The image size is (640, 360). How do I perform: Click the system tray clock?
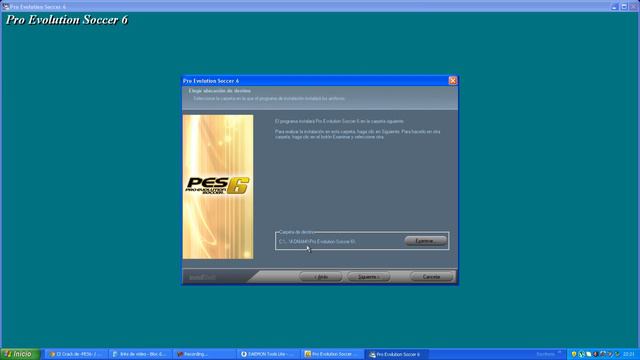(x=629, y=354)
